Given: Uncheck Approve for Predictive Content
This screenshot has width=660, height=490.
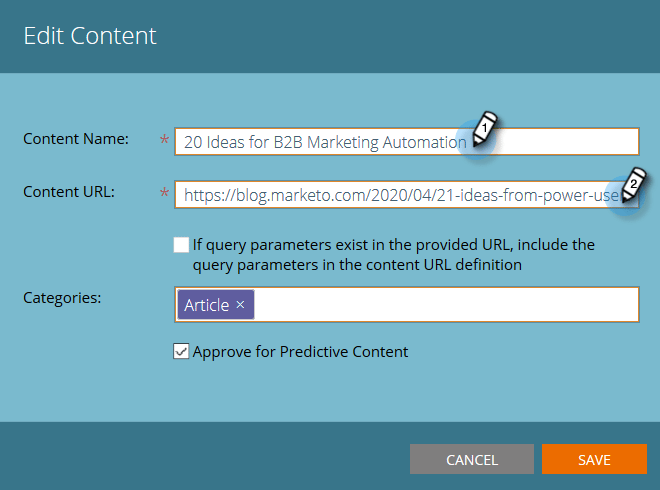Looking at the screenshot, I should tap(180, 351).
